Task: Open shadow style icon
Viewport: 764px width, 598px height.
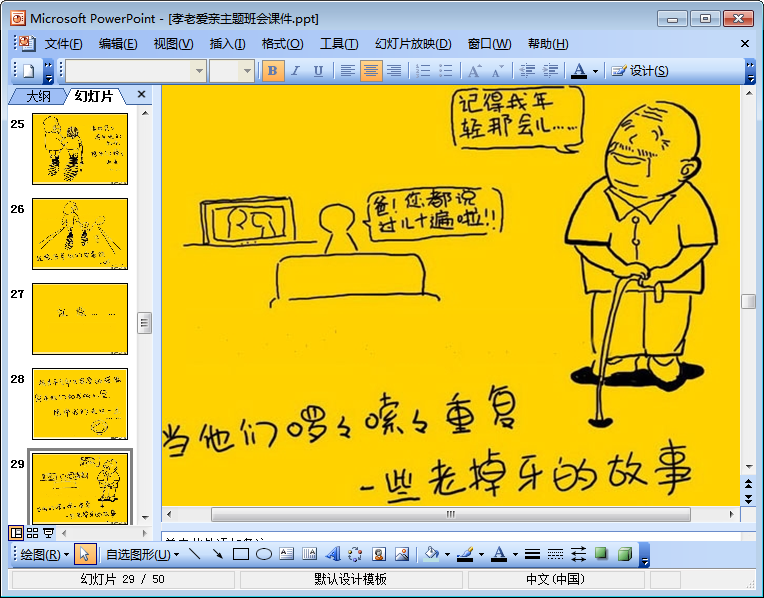Action: pos(601,555)
